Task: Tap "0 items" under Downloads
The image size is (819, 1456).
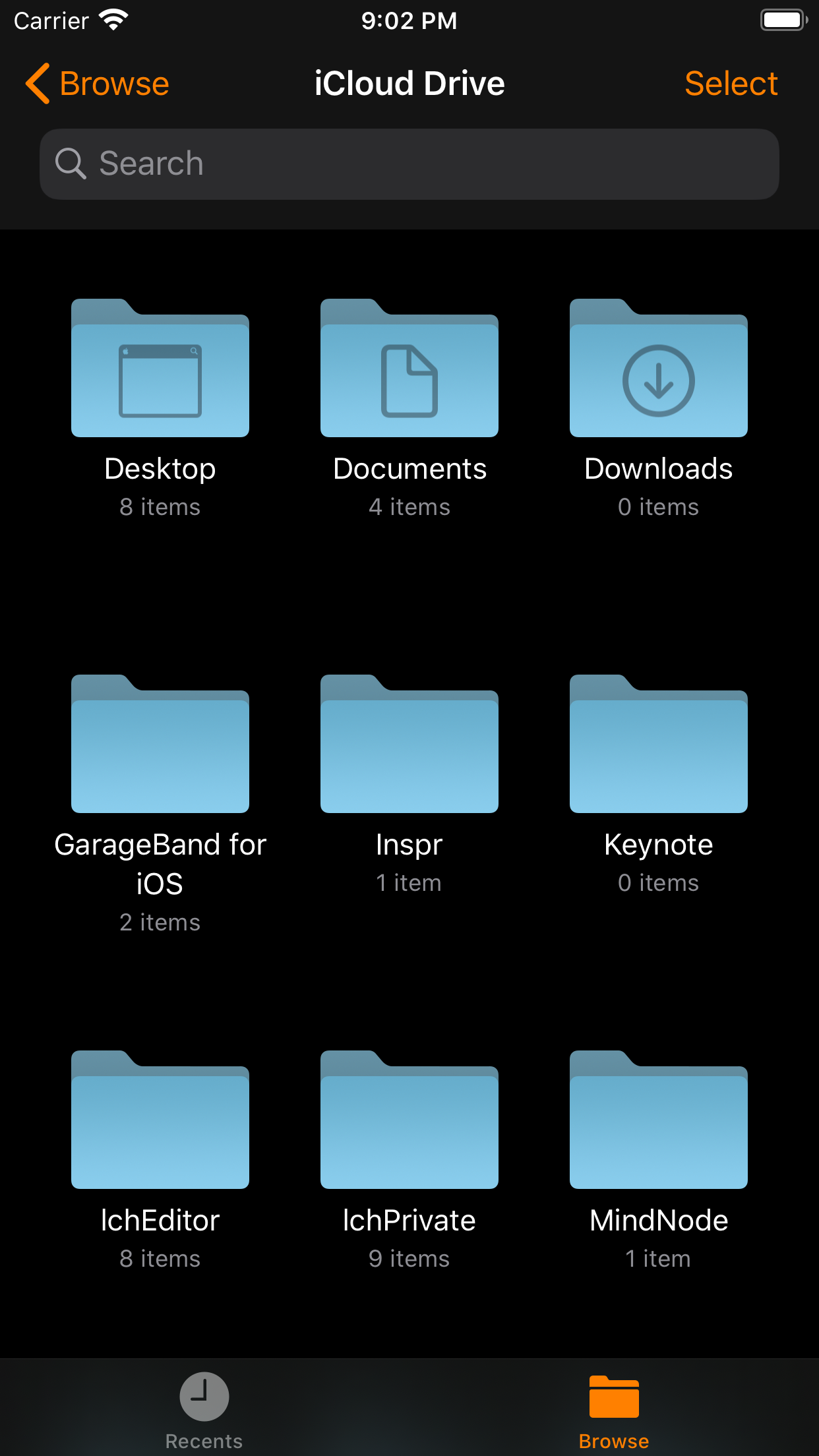Action: point(659,507)
